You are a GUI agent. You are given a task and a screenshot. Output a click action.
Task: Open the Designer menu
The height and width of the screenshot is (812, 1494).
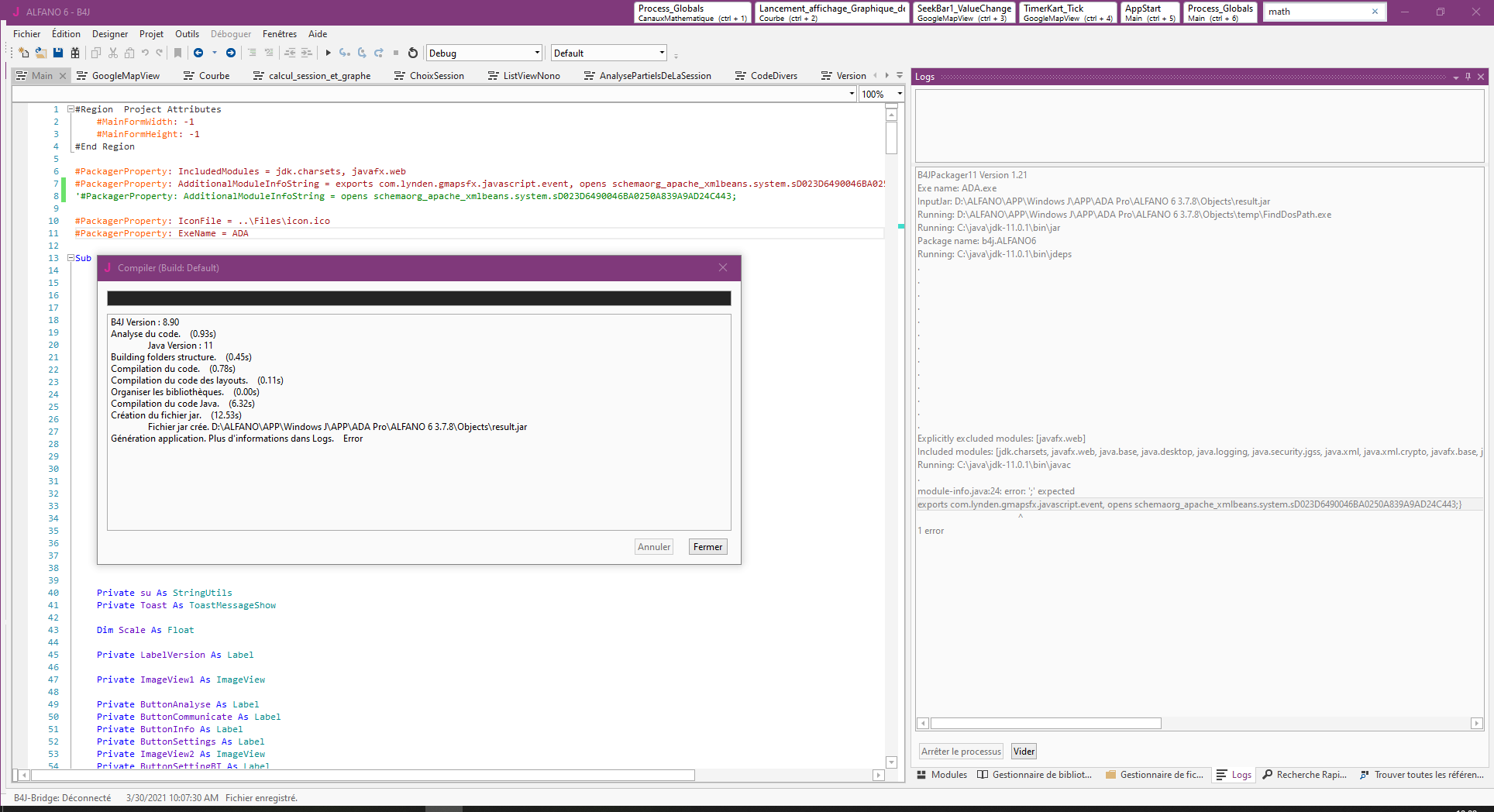110,34
